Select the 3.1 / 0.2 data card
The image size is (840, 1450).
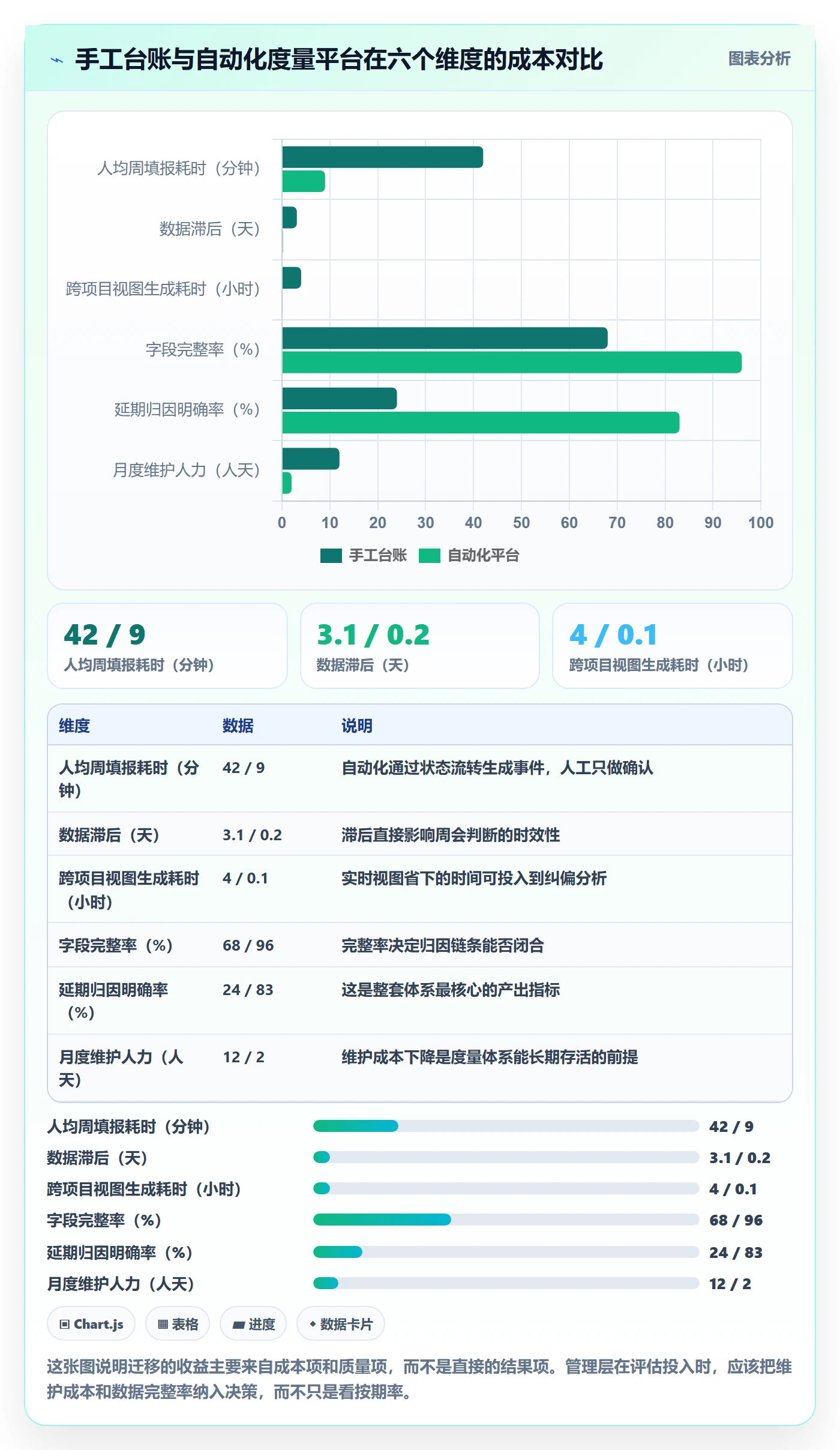(420, 646)
